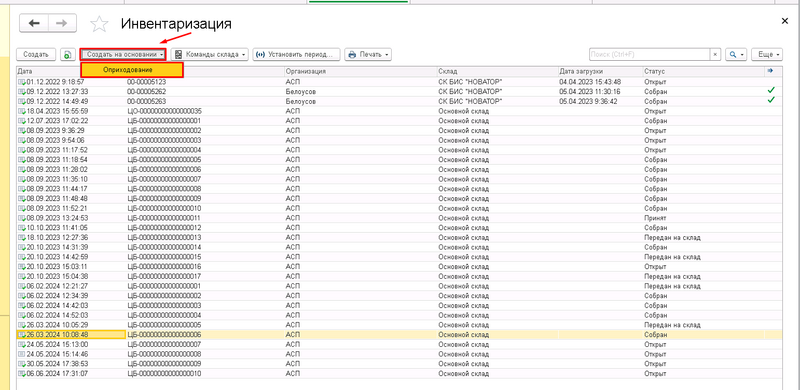This screenshot has height=390, width=800.
Task: Select the row dated 08.09.2023 13:24:53
Action: [x=399, y=218]
